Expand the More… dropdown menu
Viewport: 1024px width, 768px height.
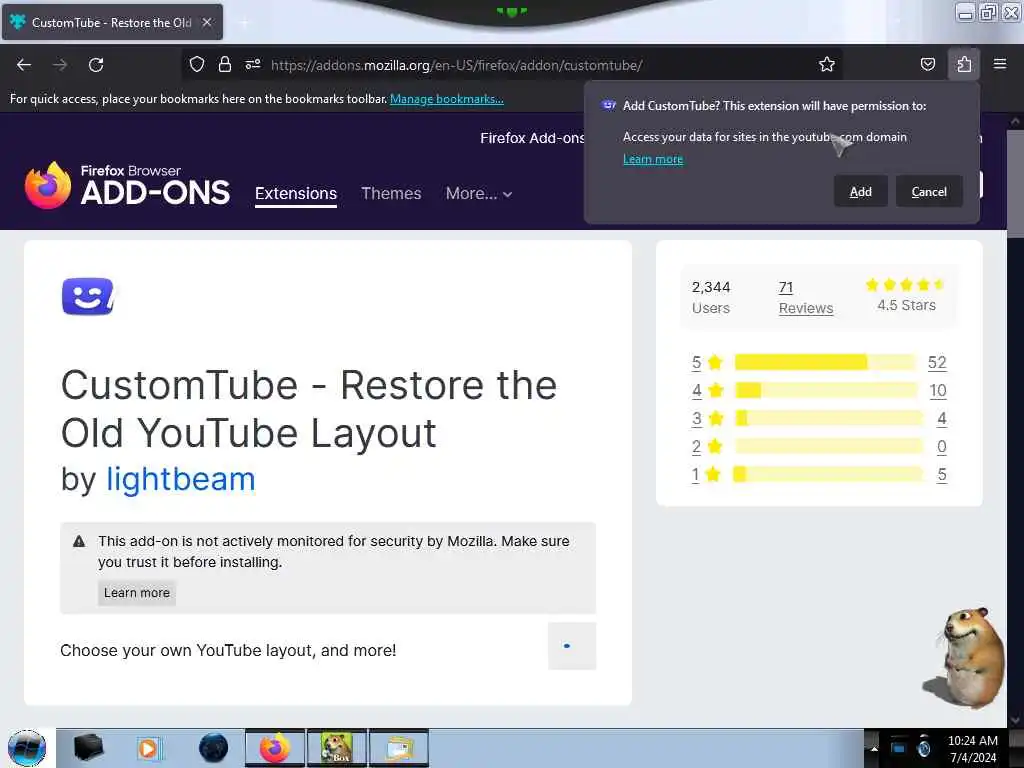click(x=479, y=193)
